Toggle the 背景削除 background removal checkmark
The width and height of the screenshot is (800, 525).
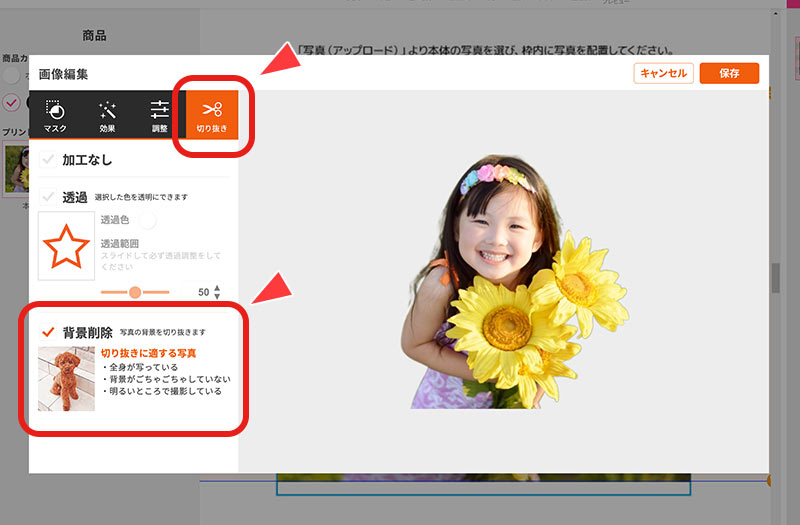(x=48, y=332)
